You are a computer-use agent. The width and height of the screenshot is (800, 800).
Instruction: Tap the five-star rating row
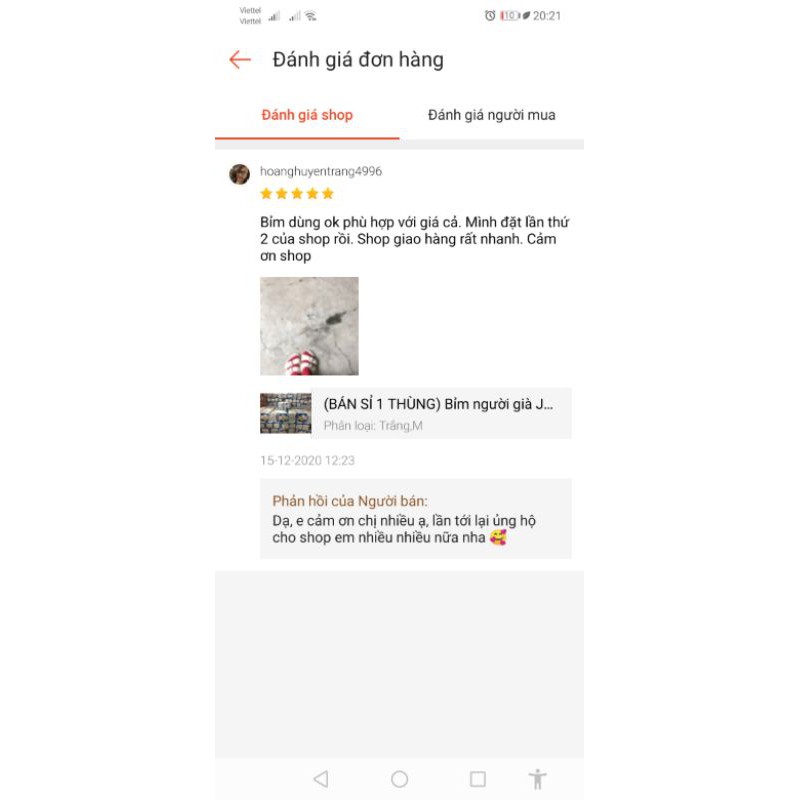pos(297,193)
